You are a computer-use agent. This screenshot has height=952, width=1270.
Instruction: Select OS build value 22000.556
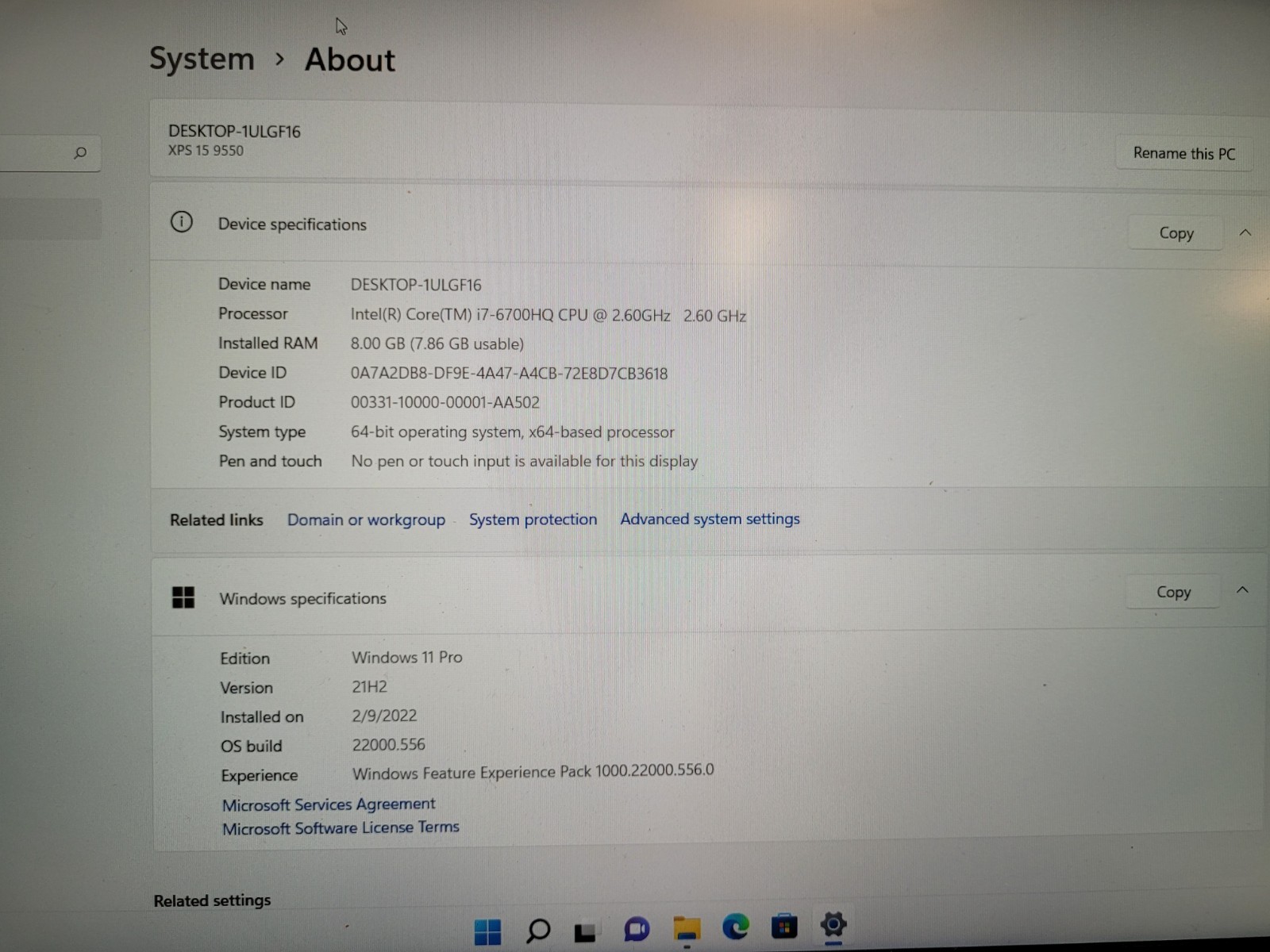(389, 744)
